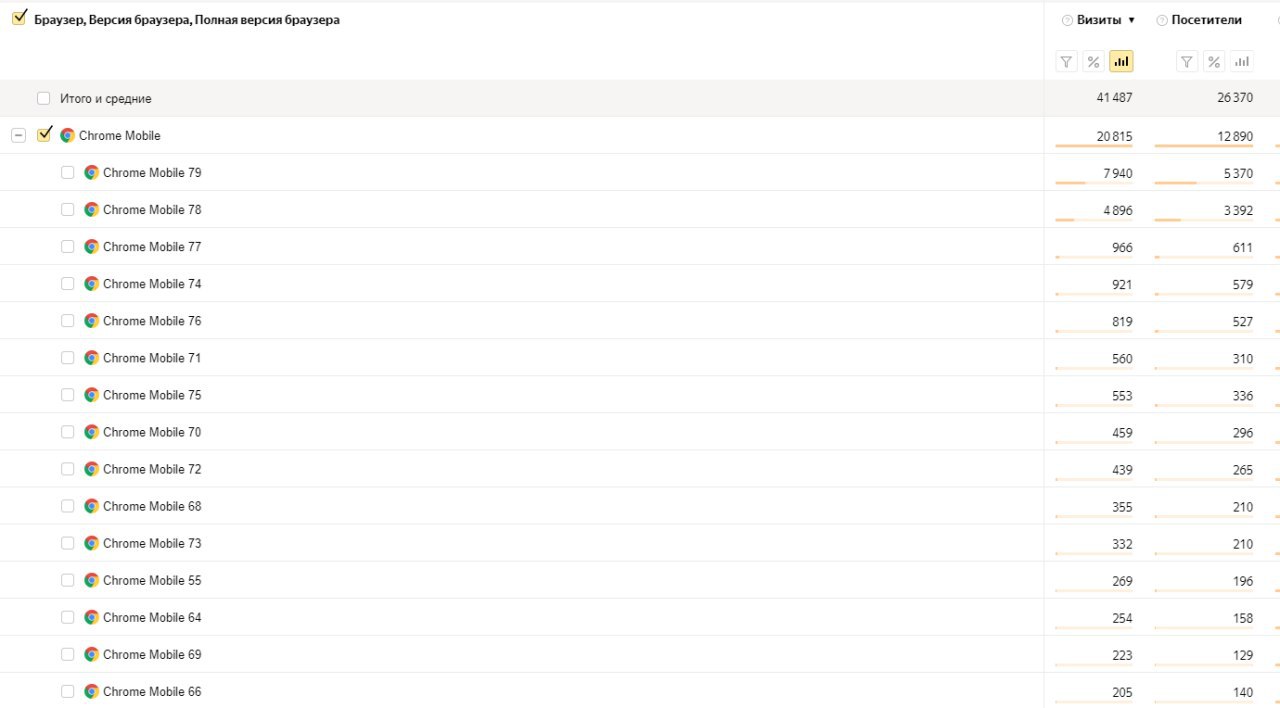
Task: Click visits value 20 815 for Chrome Mobile
Action: tap(1114, 136)
